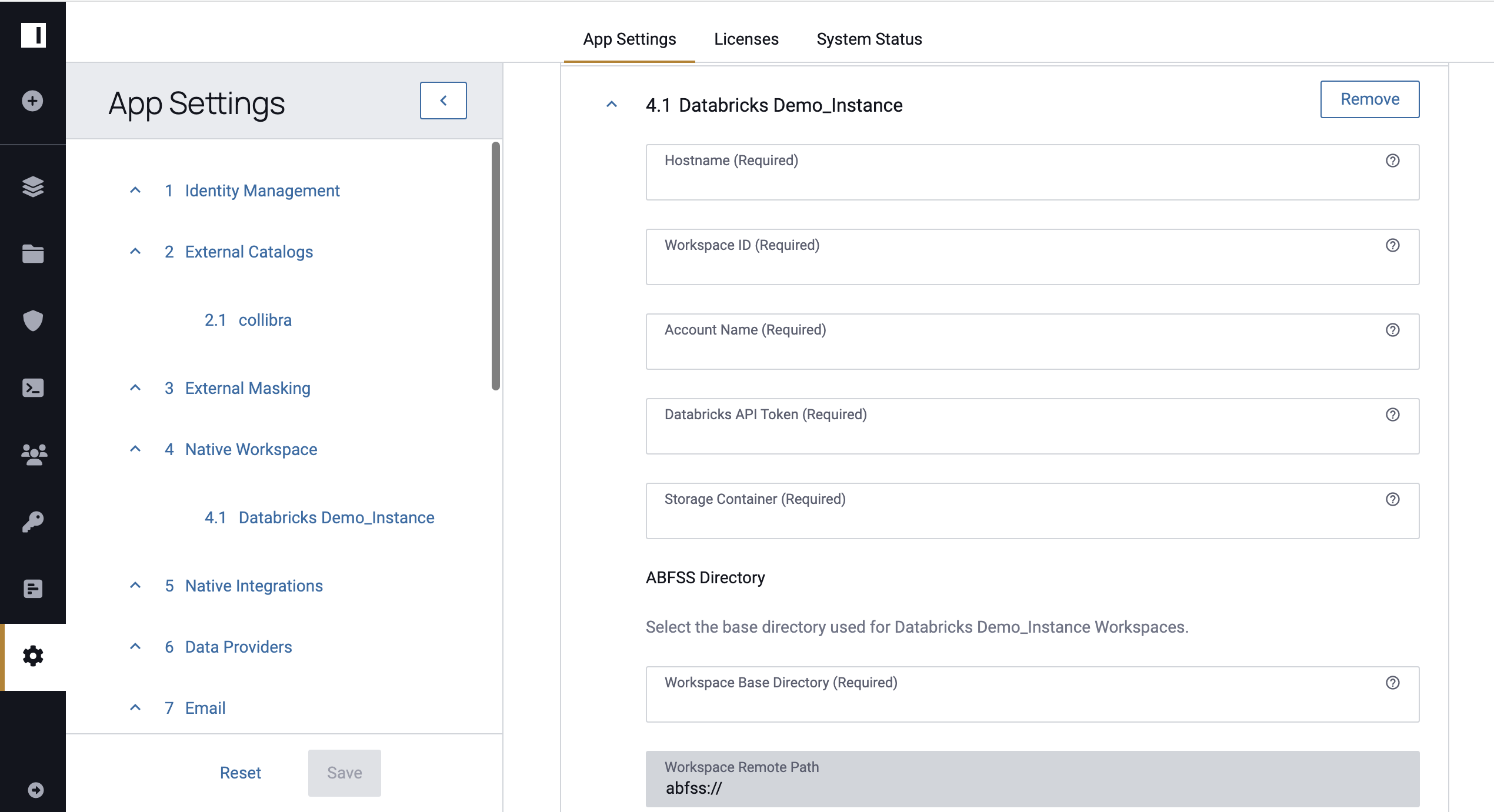Focus the Workspace Base Directory input field

click(x=1032, y=694)
